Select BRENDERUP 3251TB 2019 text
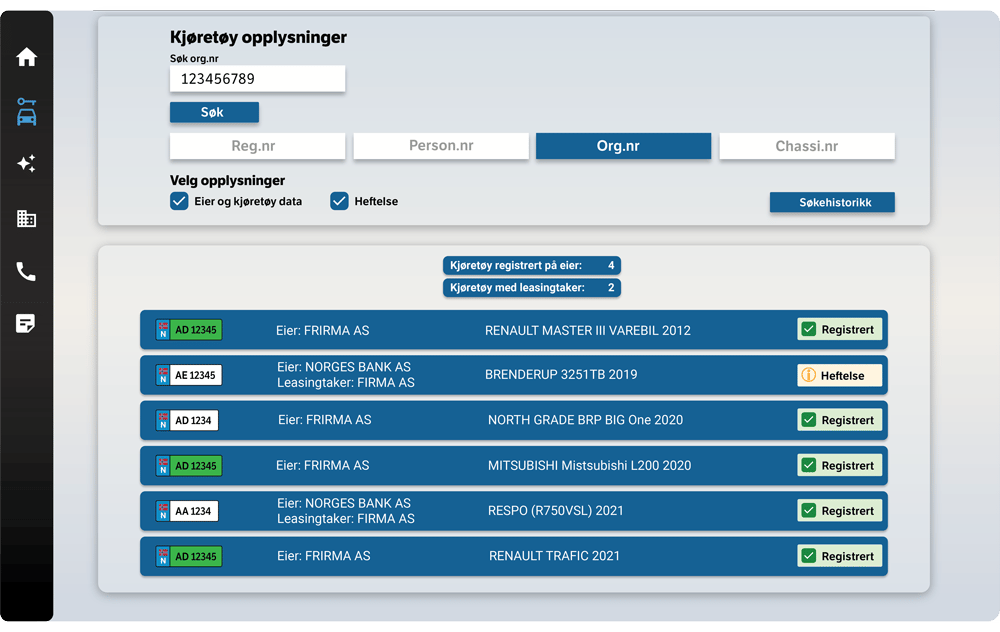 pyautogui.click(x=561, y=374)
